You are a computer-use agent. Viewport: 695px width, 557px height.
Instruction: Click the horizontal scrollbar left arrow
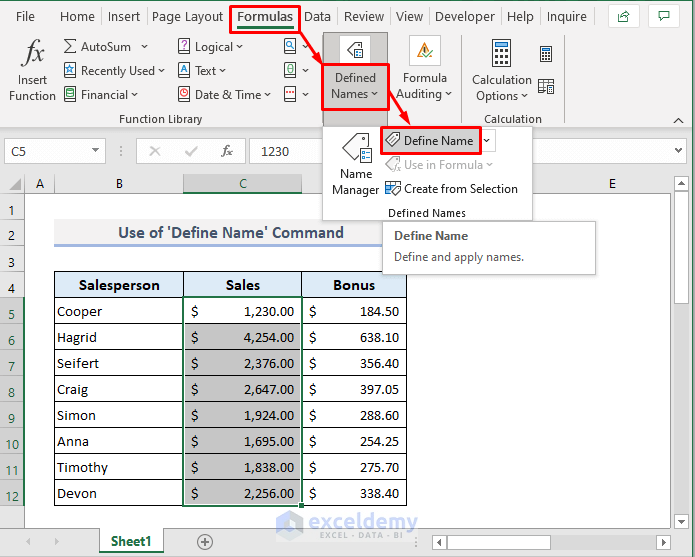click(439, 542)
